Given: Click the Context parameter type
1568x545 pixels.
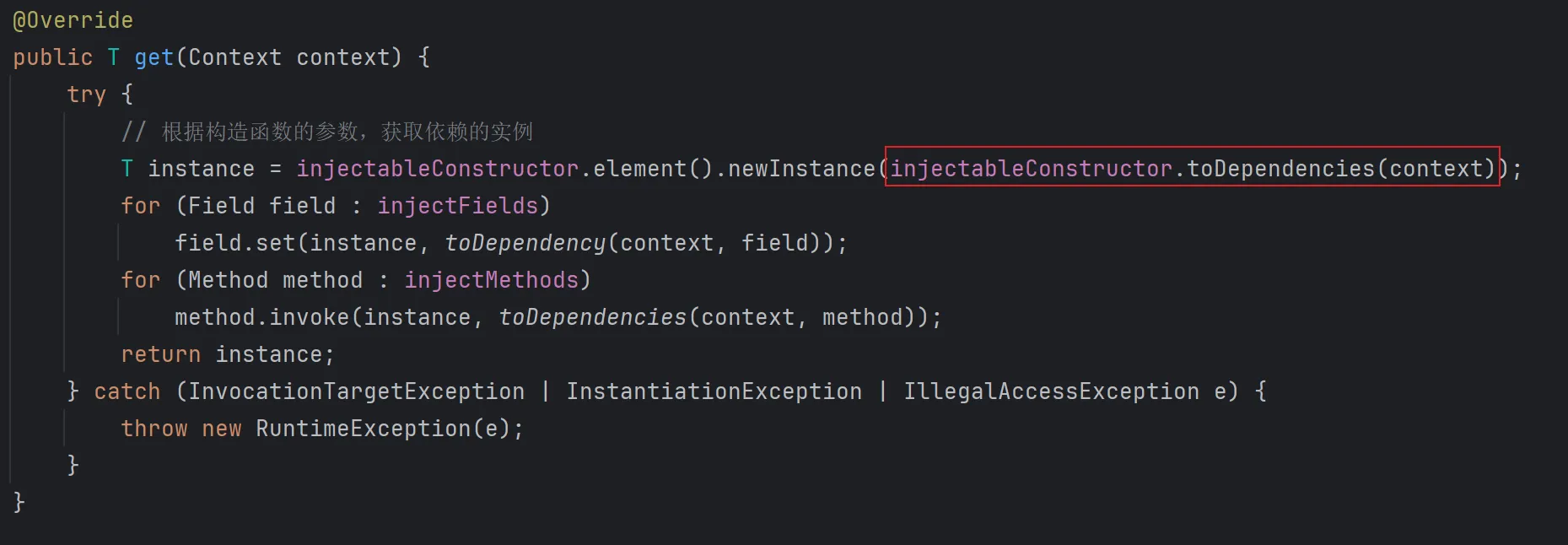Looking at the screenshot, I should pos(234,57).
